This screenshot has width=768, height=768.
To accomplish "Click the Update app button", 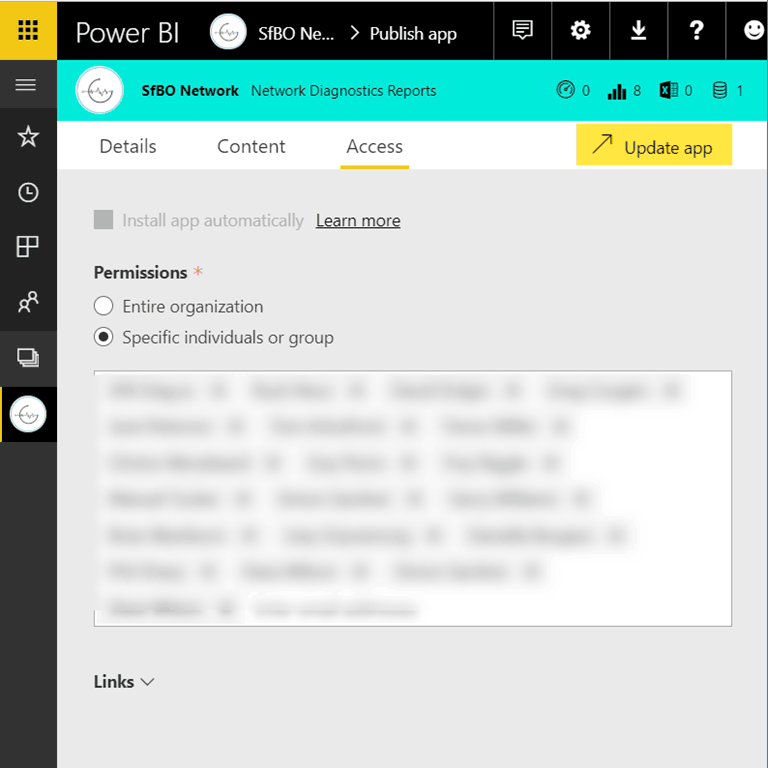I will tap(654, 146).
